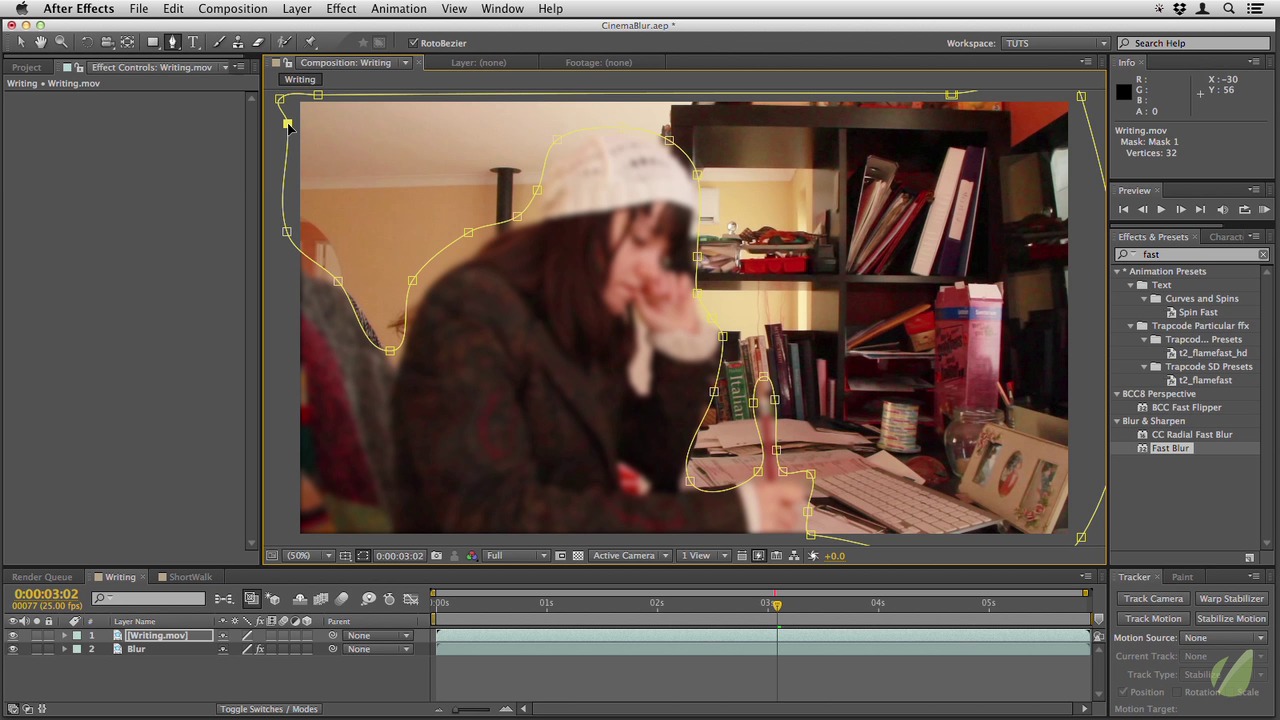Screen dimensions: 1280x720
Task: Expand Writing.mov layer properties
Action: (x=64, y=636)
